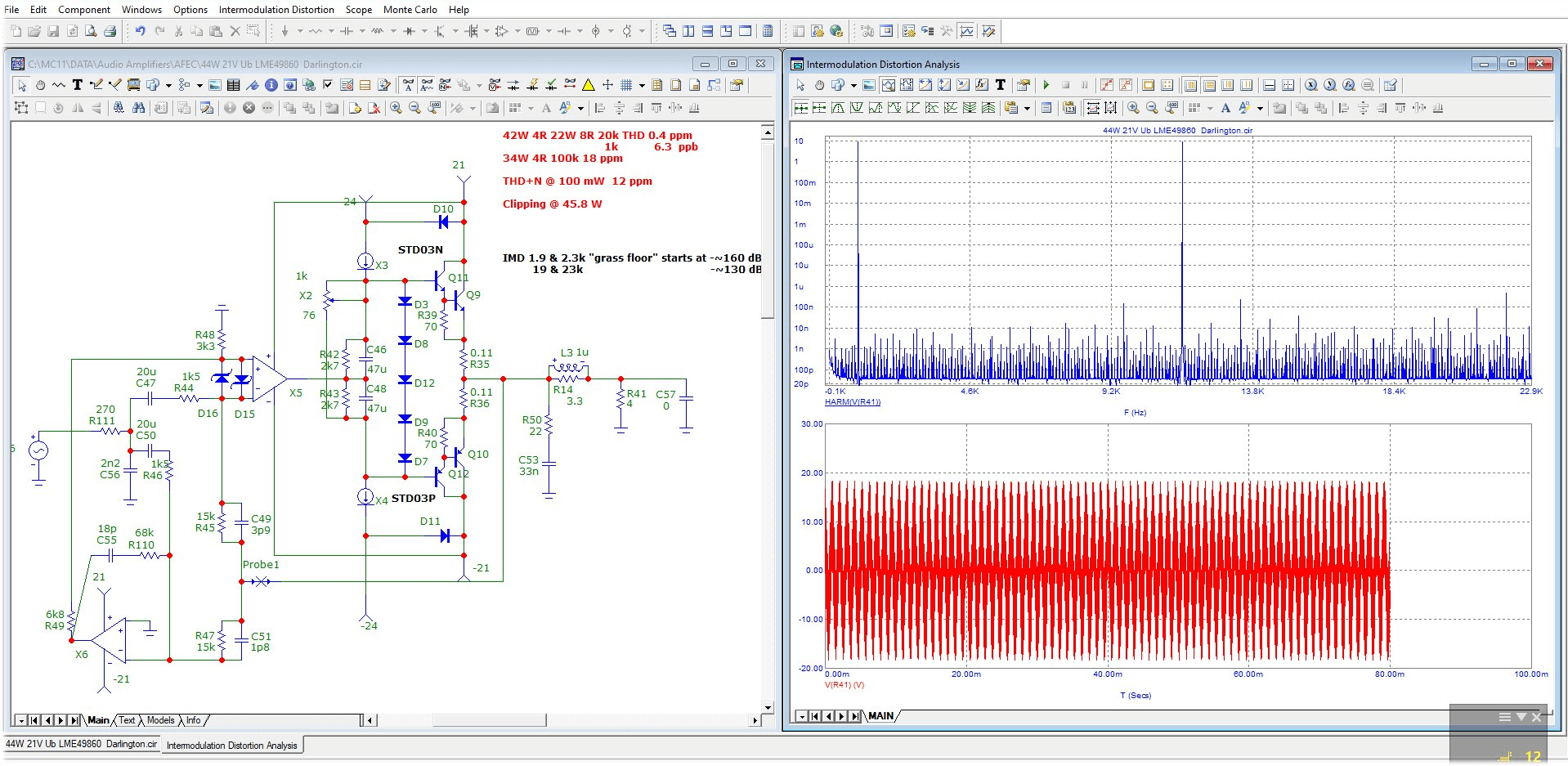Select the '44W 21V Ub LME49860 Darlington.cir' window tab

click(x=81, y=744)
